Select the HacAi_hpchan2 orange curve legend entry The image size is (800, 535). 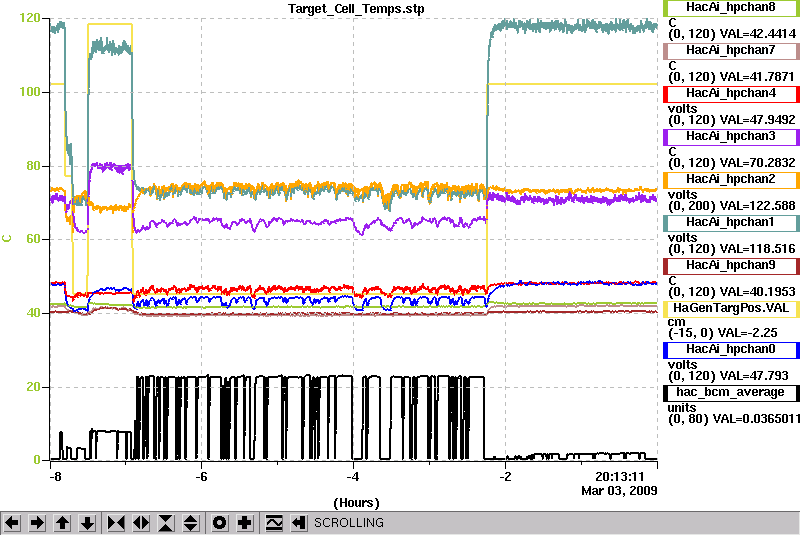(x=731, y=180)
